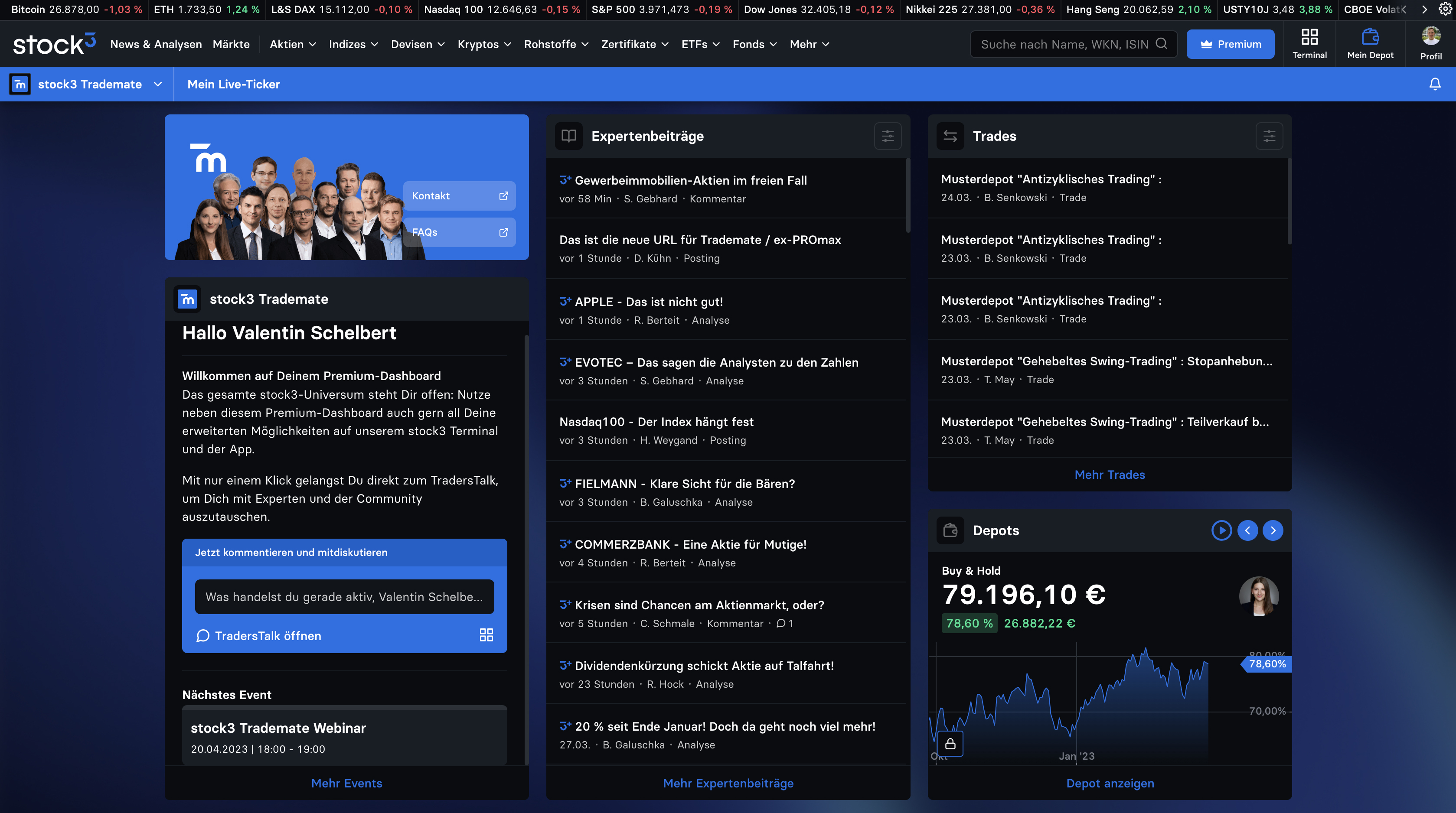This screenshot has width=1456, height=813.
Task: Click the Bitcoin quote in ticker
Action: tap(76, 10)
